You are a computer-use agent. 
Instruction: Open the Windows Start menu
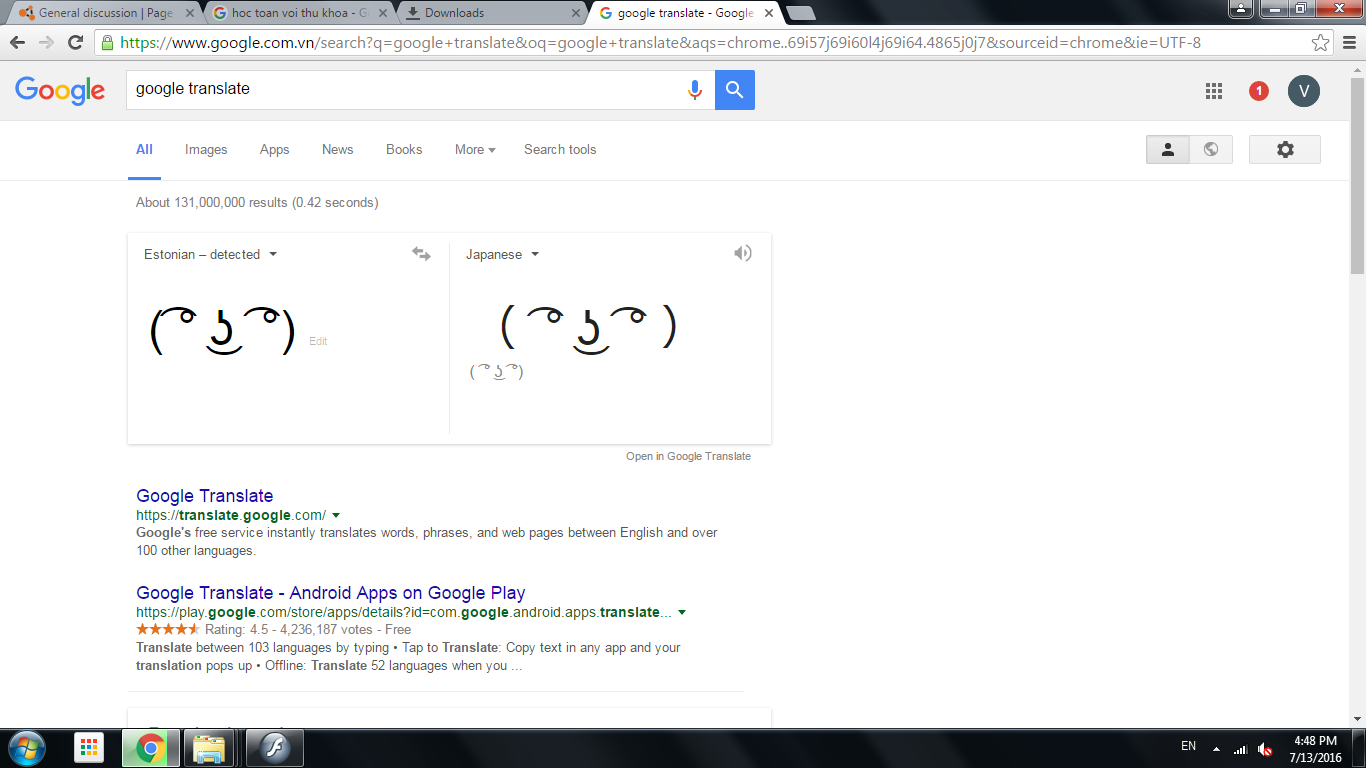[x=26, y=747]
